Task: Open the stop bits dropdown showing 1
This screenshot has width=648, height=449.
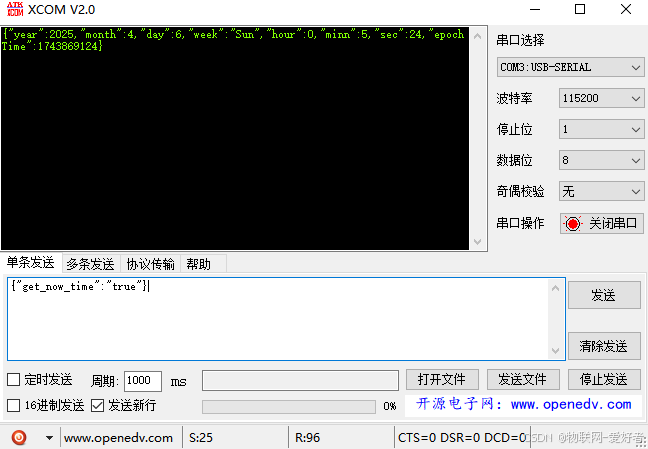Action: (x=601, y=129)
